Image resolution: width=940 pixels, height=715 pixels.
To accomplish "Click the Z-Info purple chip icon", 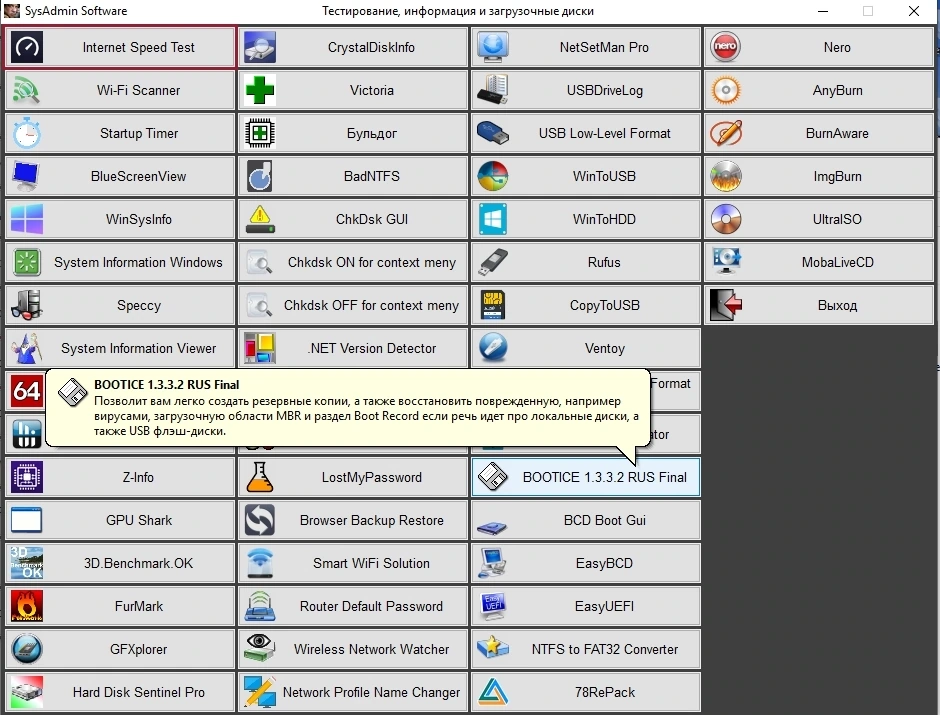I will pyautogui.click(x=27, y=477).
